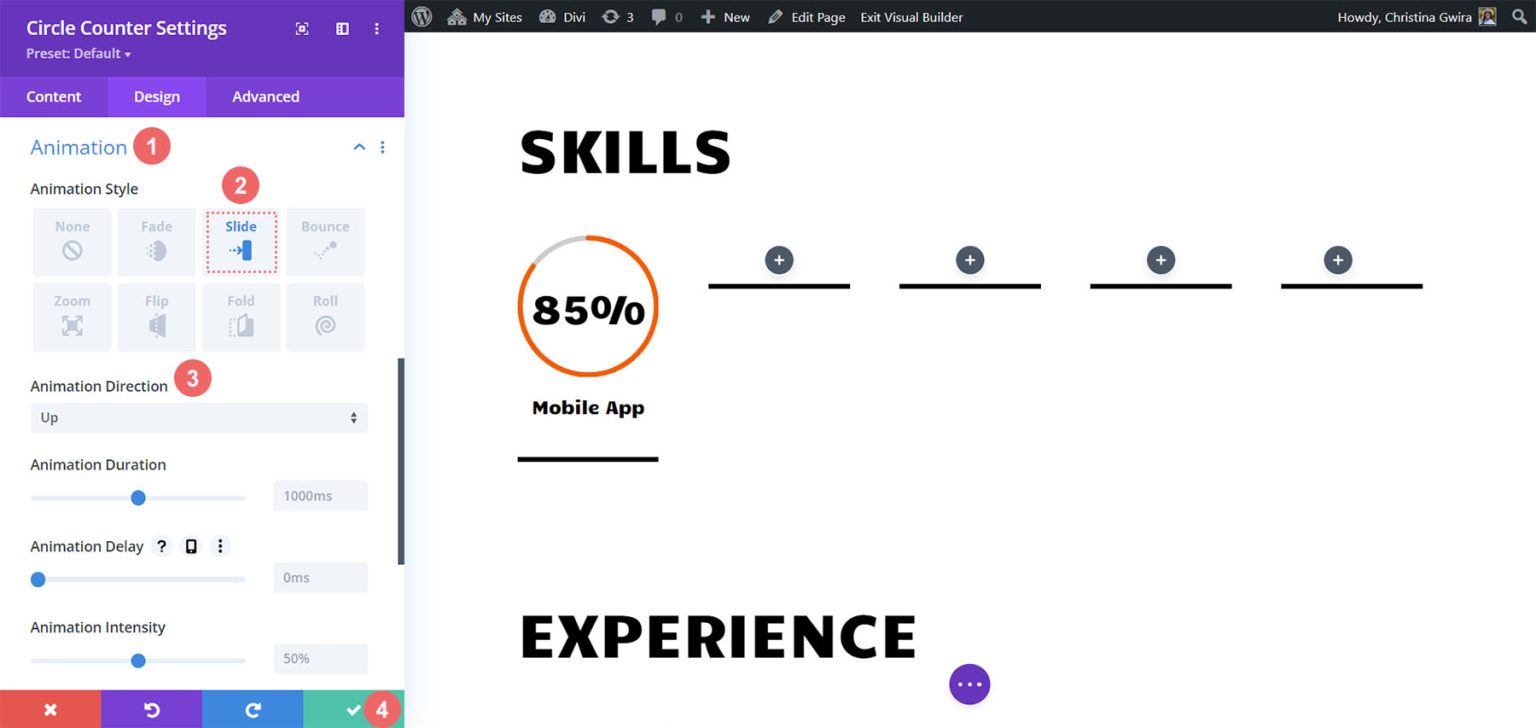Set animation style to None

click(71, 241)
